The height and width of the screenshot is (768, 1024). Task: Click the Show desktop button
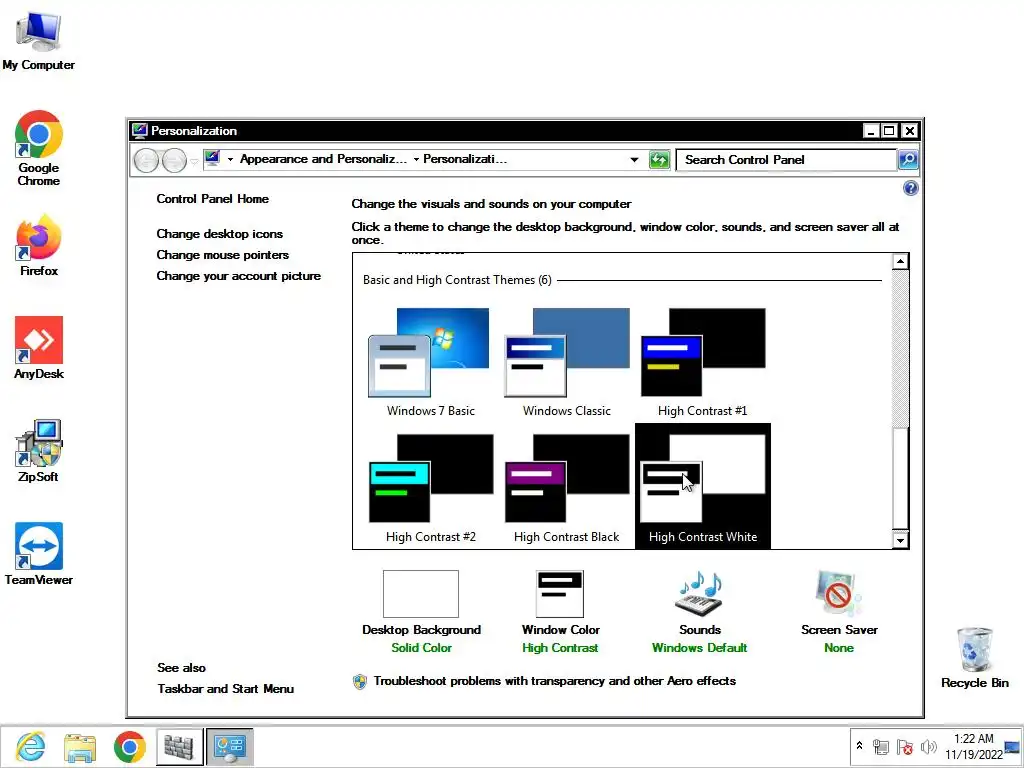click(1012, 746)
